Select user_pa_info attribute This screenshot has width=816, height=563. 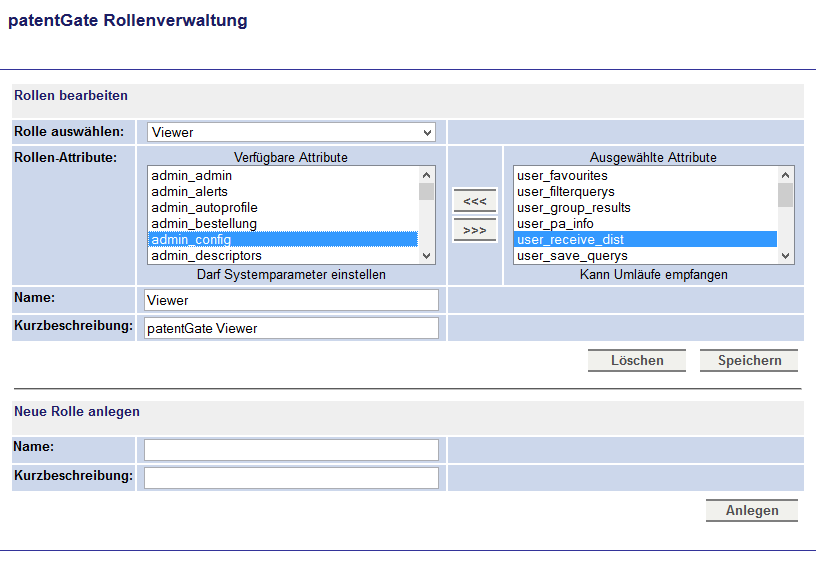pyautogui.click(x=645, y=224)
